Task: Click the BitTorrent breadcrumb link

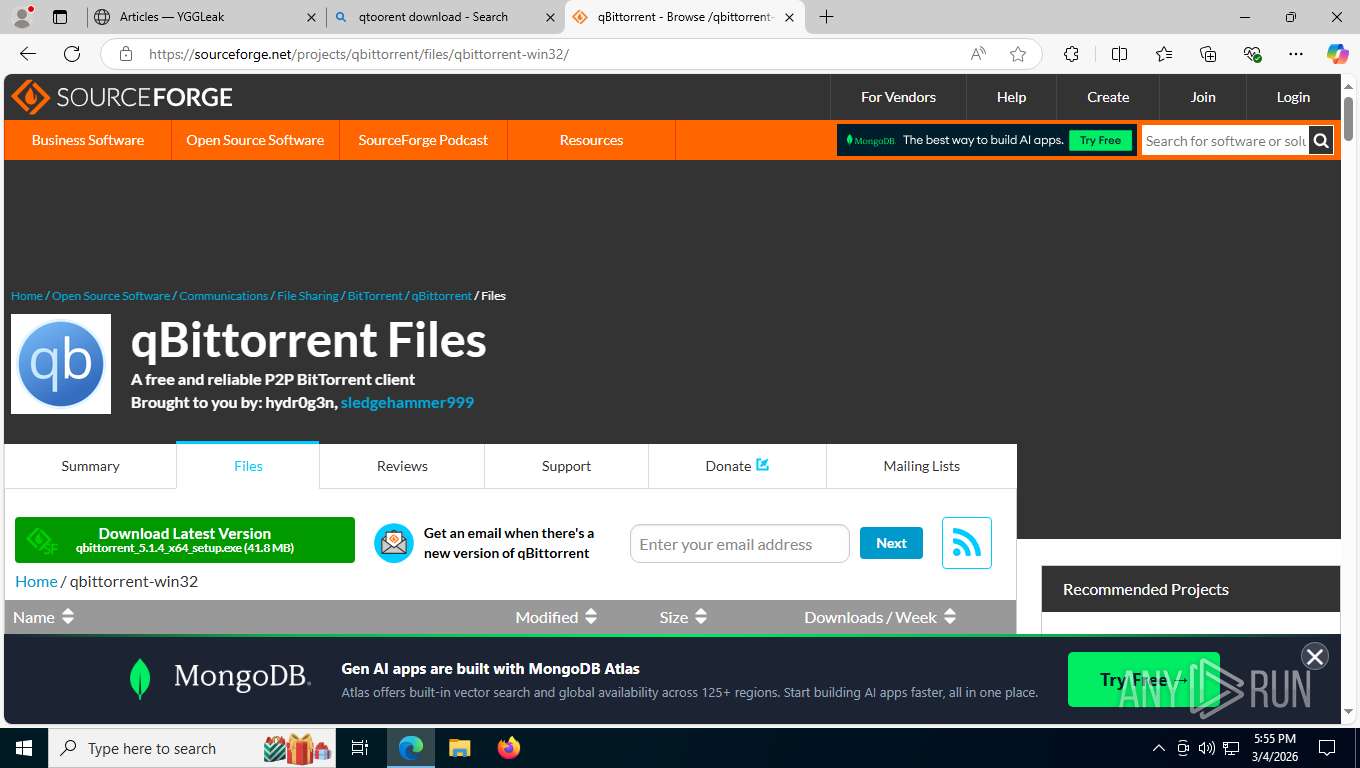Action: (x=375, y=296)
